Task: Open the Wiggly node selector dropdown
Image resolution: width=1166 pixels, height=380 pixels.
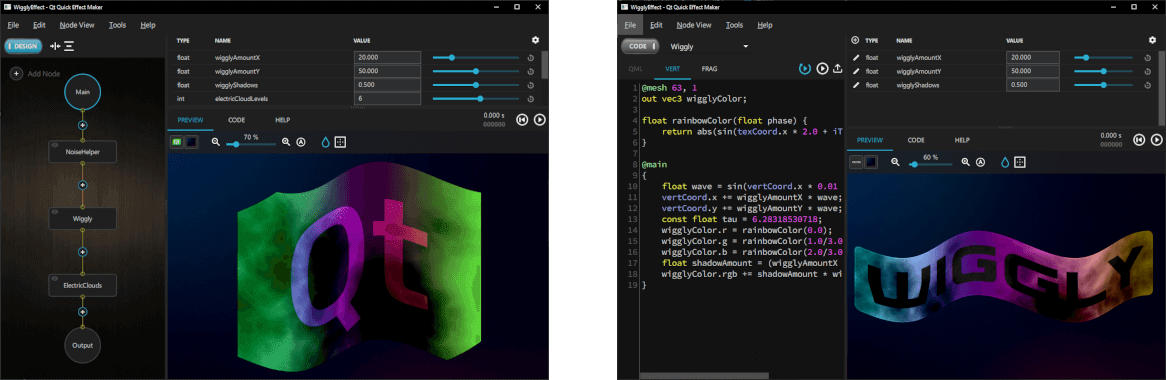Action: (709, 46)
